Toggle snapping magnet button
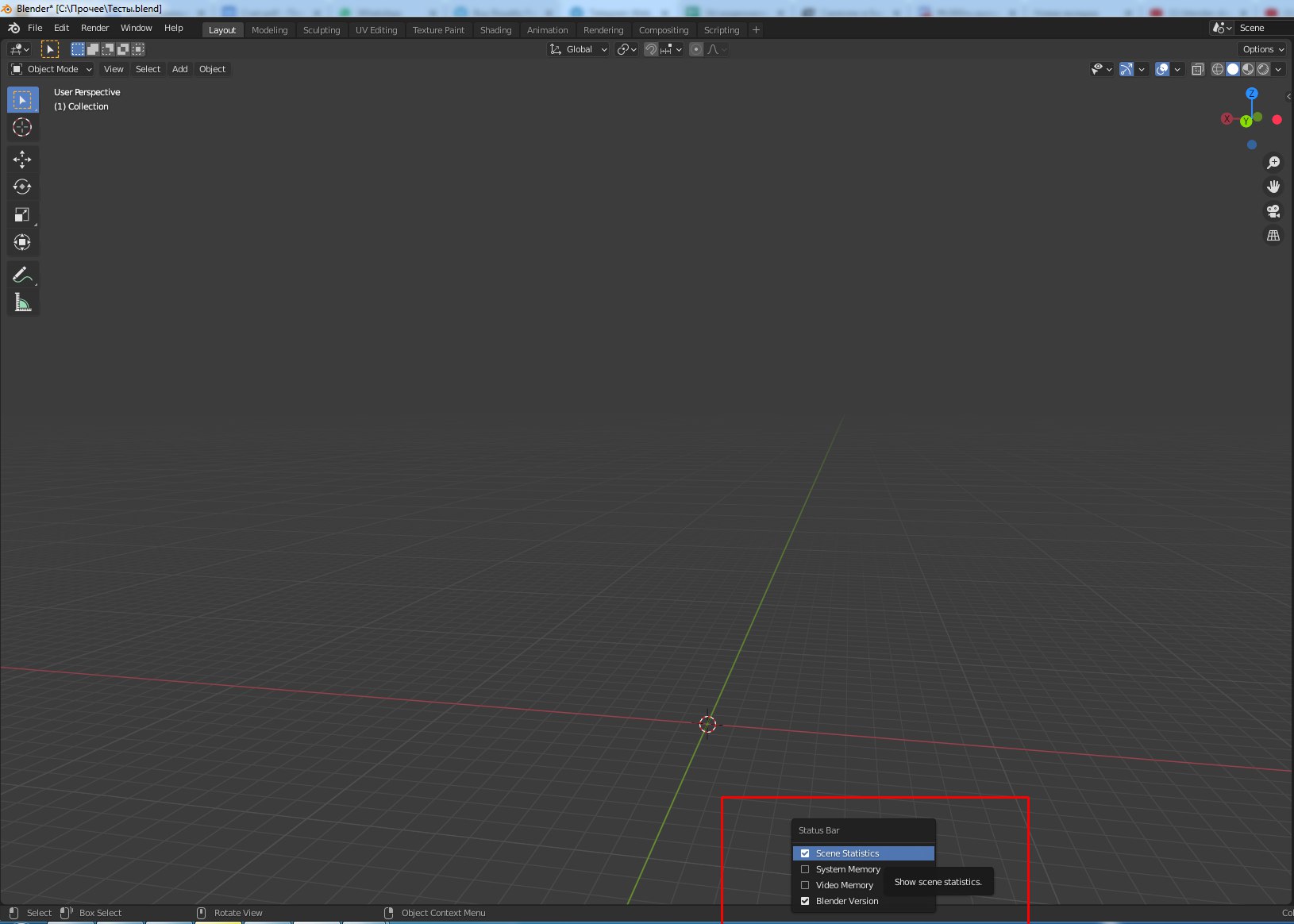Screen dimensions: 1294x924 tap(651, 49)
